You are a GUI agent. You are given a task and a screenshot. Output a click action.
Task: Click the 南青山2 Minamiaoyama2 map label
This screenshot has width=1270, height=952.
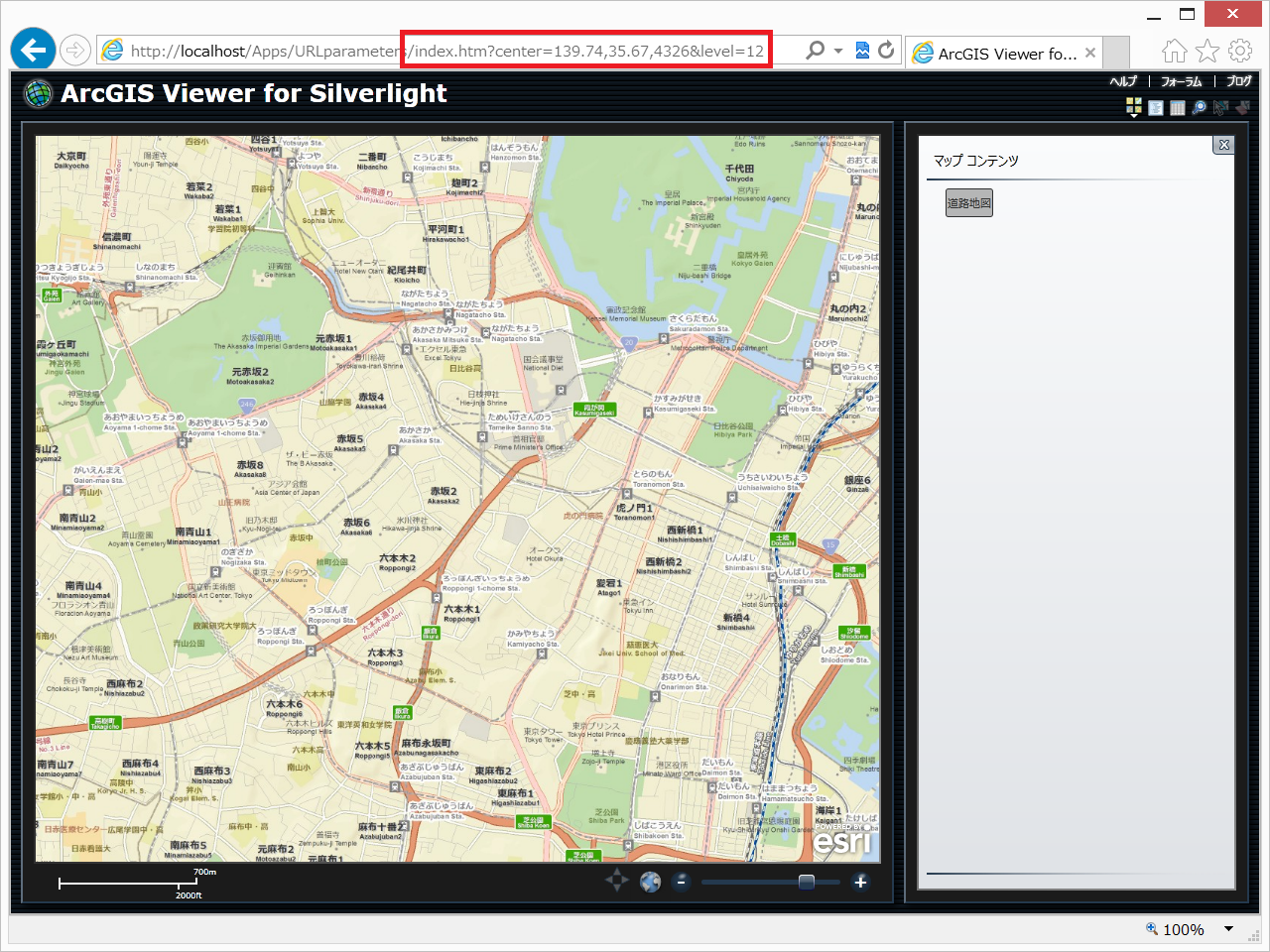pos(77,522)
